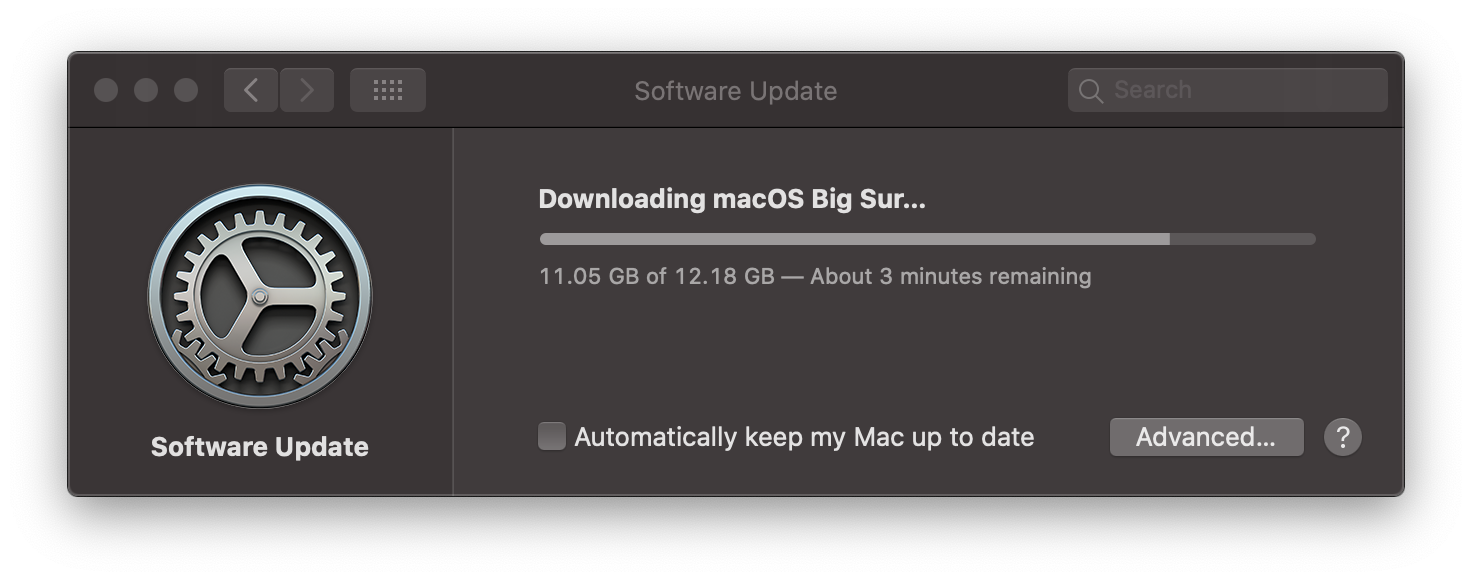The image size is (1472, 580).
Task: Open help with the question mark button
Action: pos(1343,437)
